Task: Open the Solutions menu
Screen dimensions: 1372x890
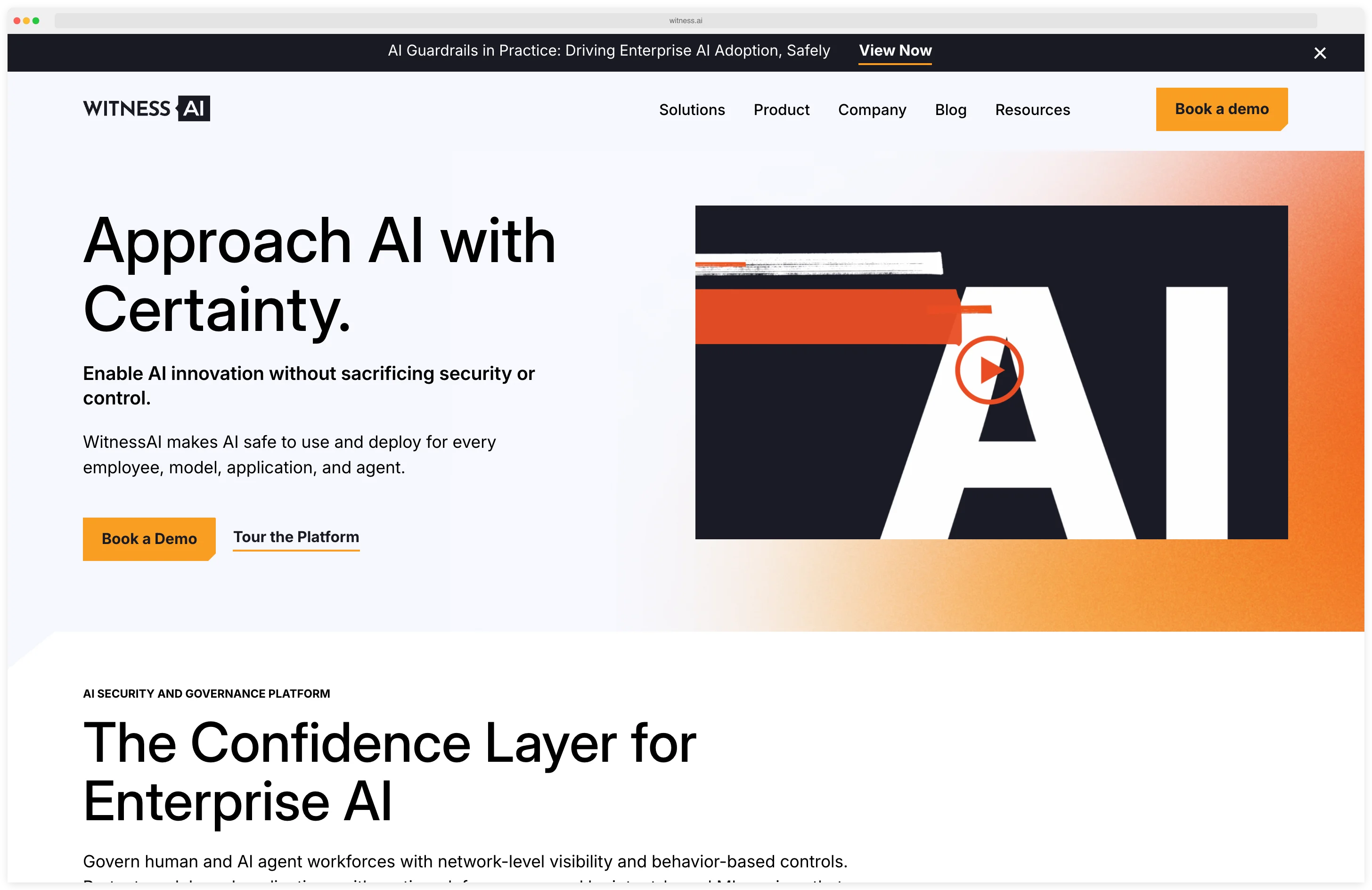Action: point(692,109)
